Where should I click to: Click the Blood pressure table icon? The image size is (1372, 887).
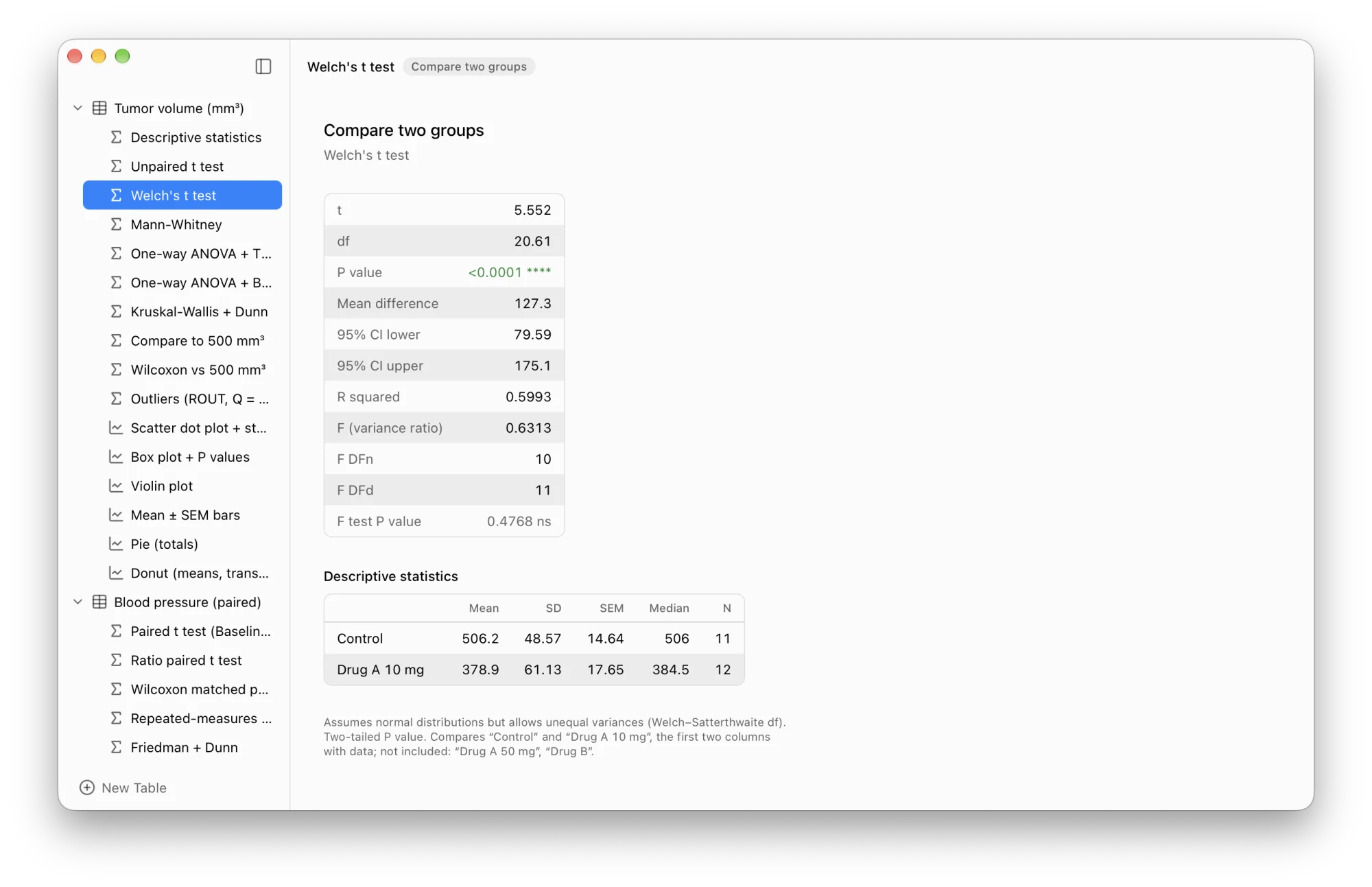99,602
